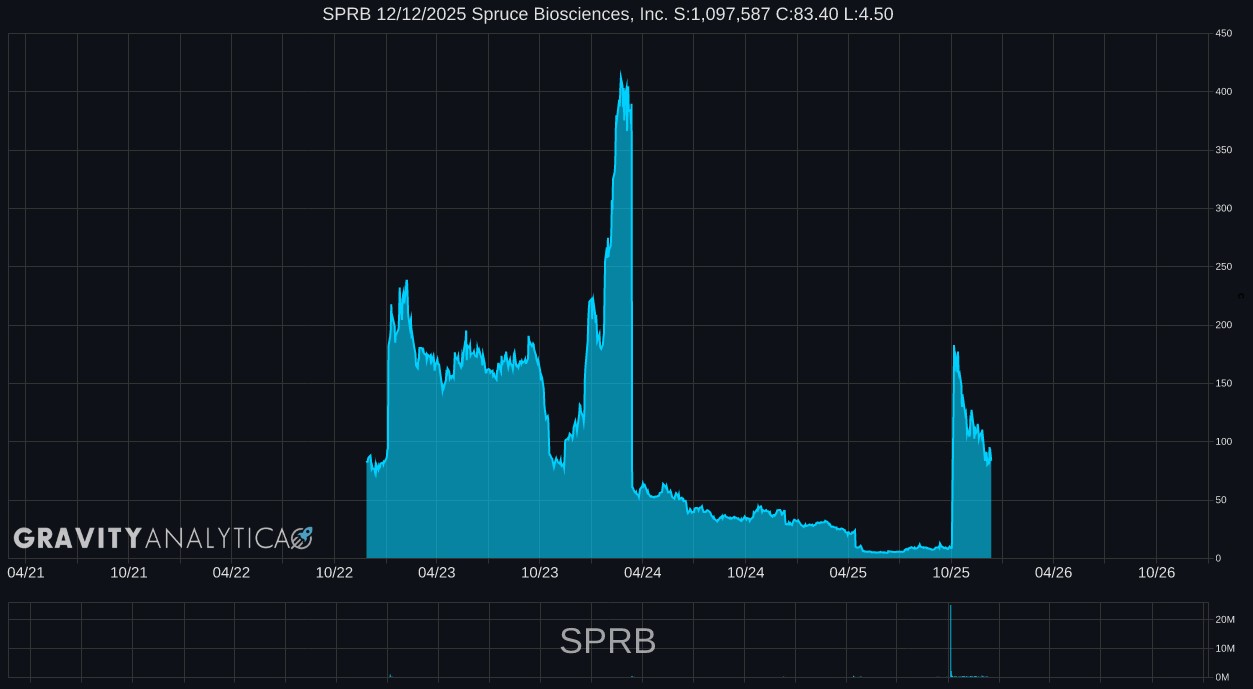Click the 250 price label on y-axis
Viewport: 1253px width, 689px height.
[1223, 267]
